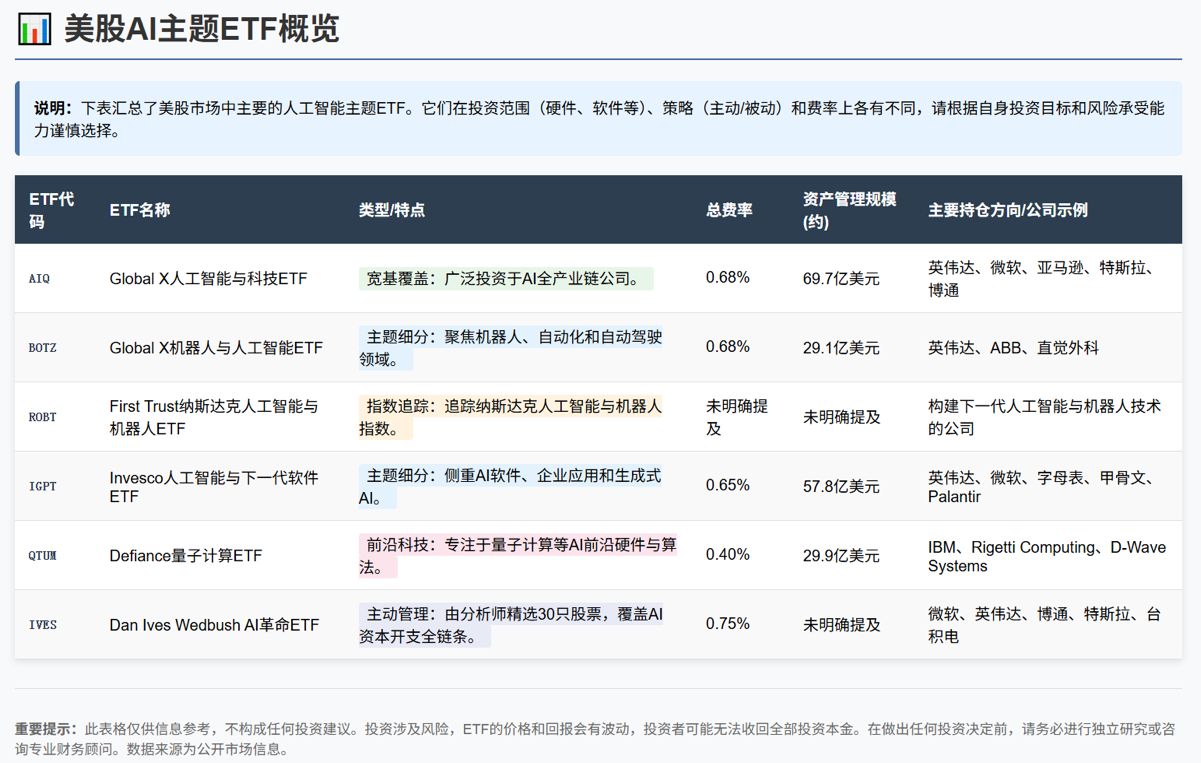
Task: Click the pink 前沿科技 tag for QTUM
Action: click(517, 555)
